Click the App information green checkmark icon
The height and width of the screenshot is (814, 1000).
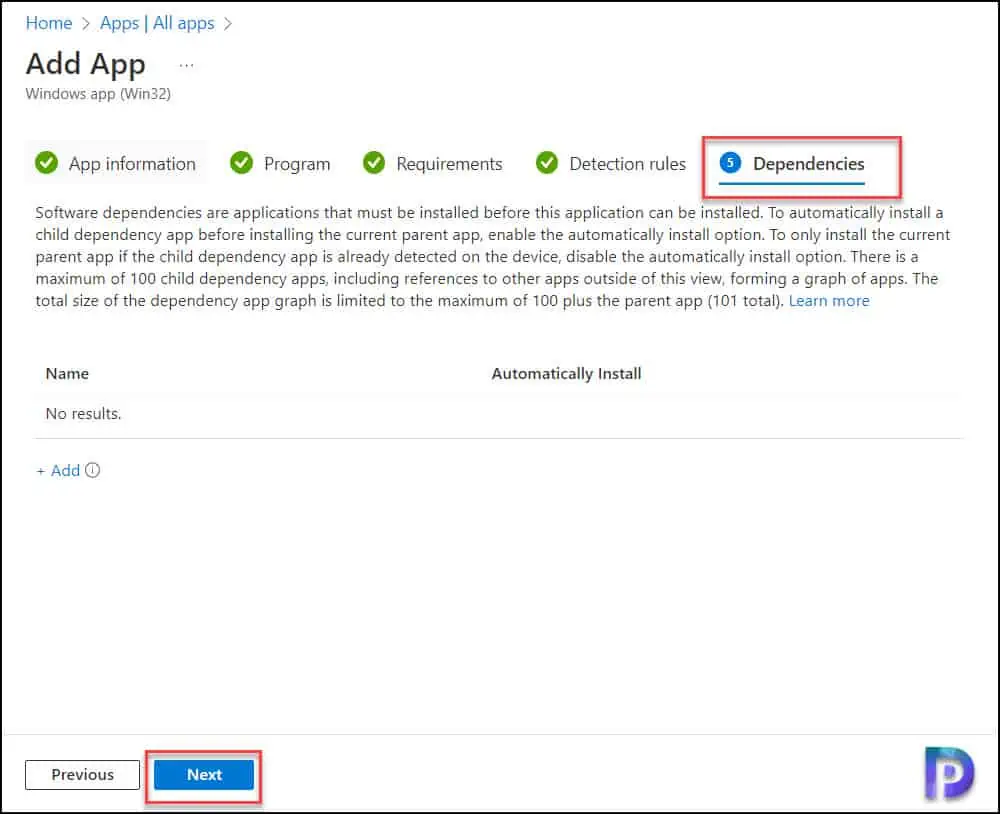coord(47,163)
